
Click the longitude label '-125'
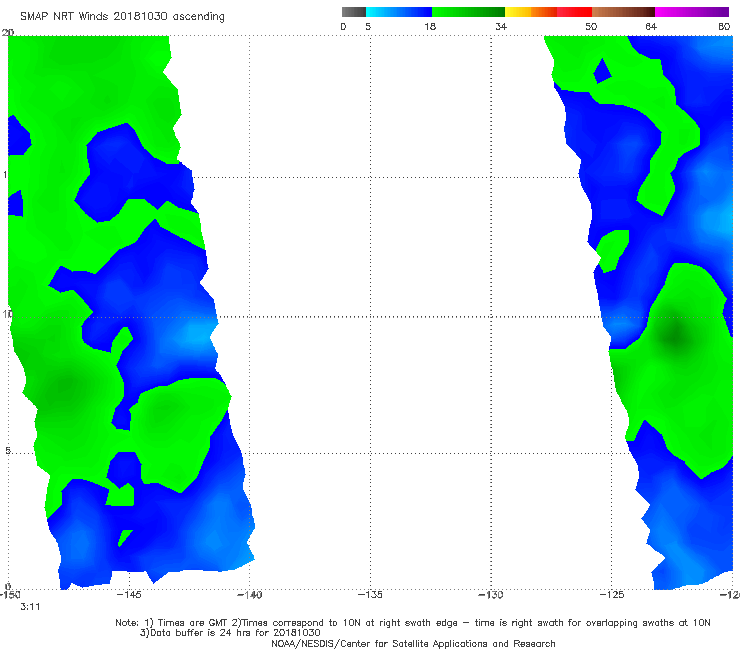612,595
